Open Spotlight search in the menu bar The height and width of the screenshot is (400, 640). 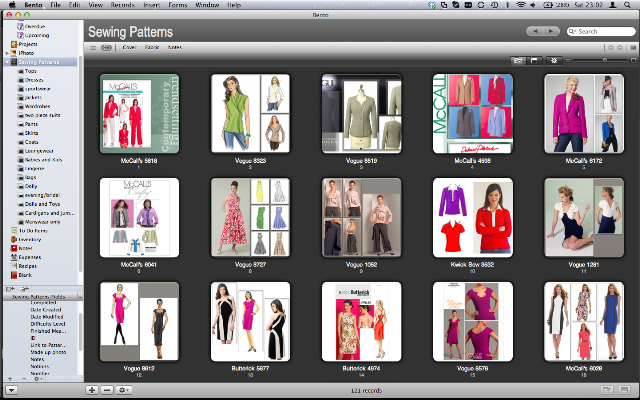click(627, 5)
